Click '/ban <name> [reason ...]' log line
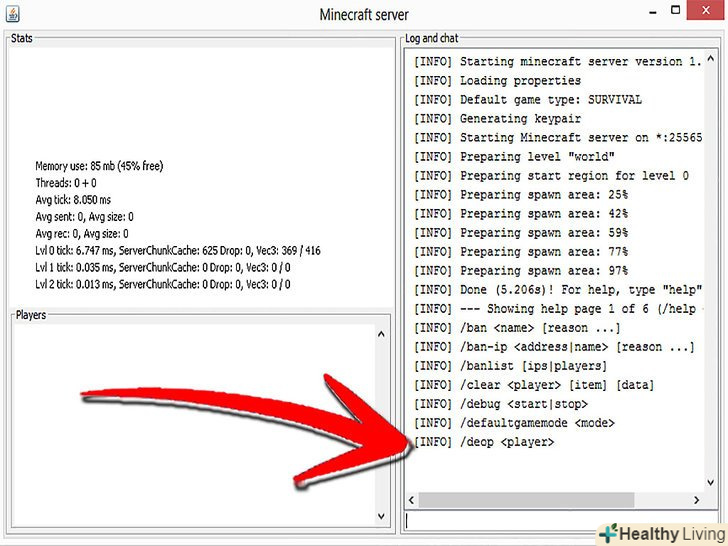The height and width of the screenshot is (546, 728). (517, 328)
